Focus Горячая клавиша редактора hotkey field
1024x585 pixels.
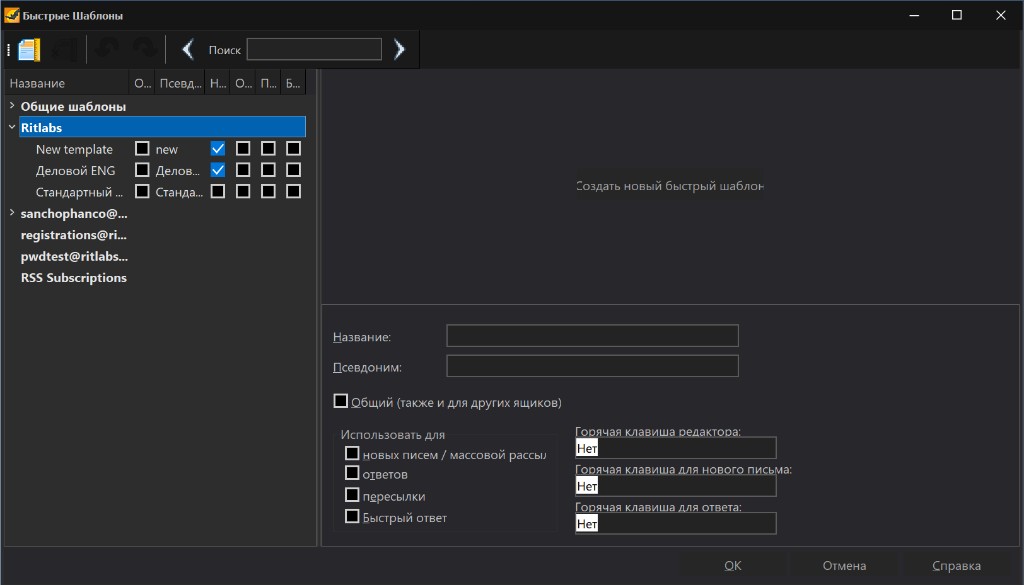[675, 448]
